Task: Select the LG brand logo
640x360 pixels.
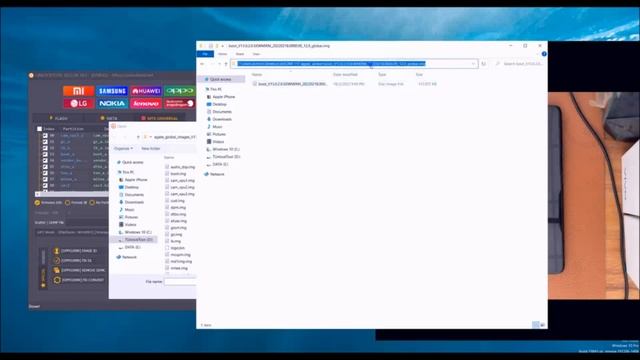Action: pyautogui.click(x=78, y=104)
